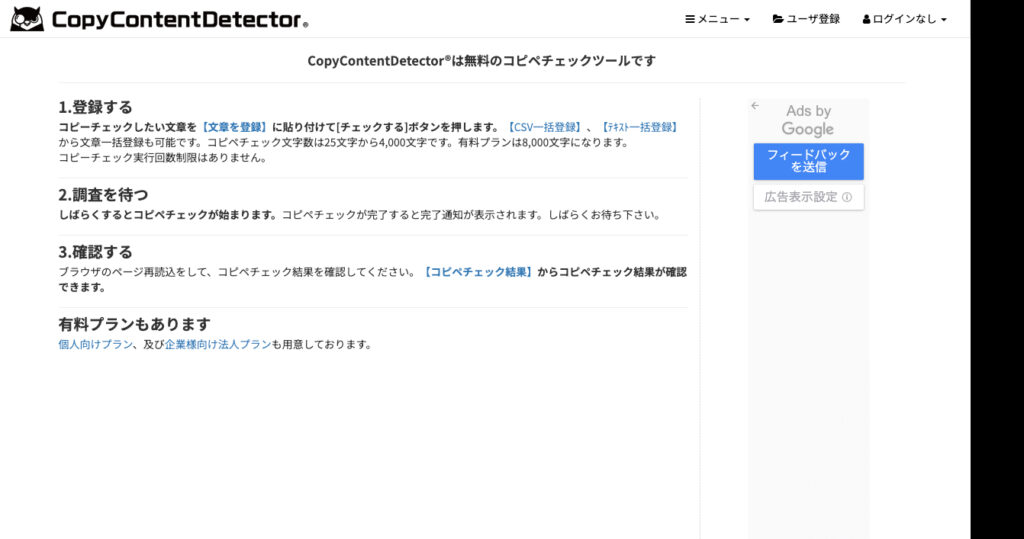Click the 広告表示設定 button
This screenshot has height=539, width=1024.
[808, 197]
